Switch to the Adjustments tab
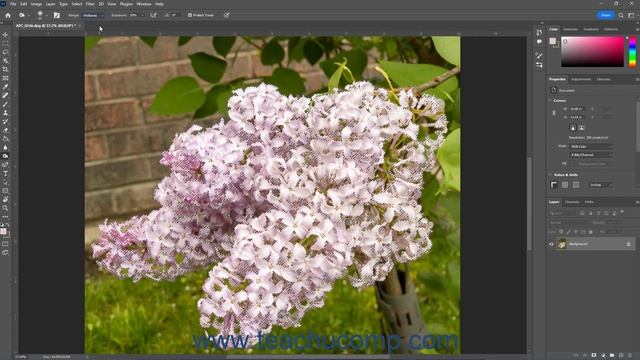The image size is (640, 360). (581, 79)
